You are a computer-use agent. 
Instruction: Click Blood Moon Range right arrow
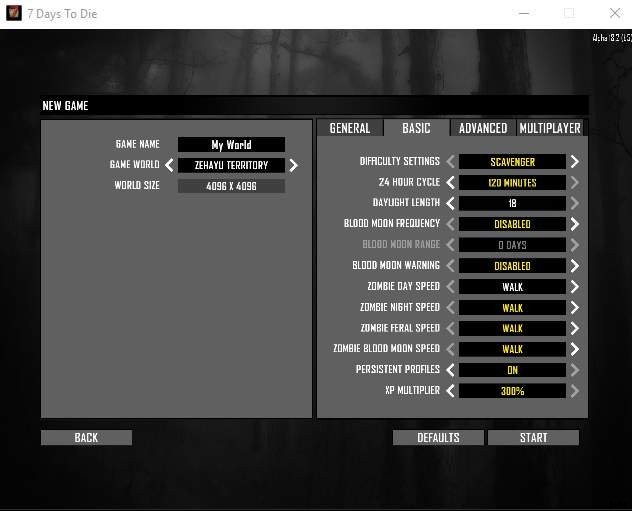[x=575, y=245]
